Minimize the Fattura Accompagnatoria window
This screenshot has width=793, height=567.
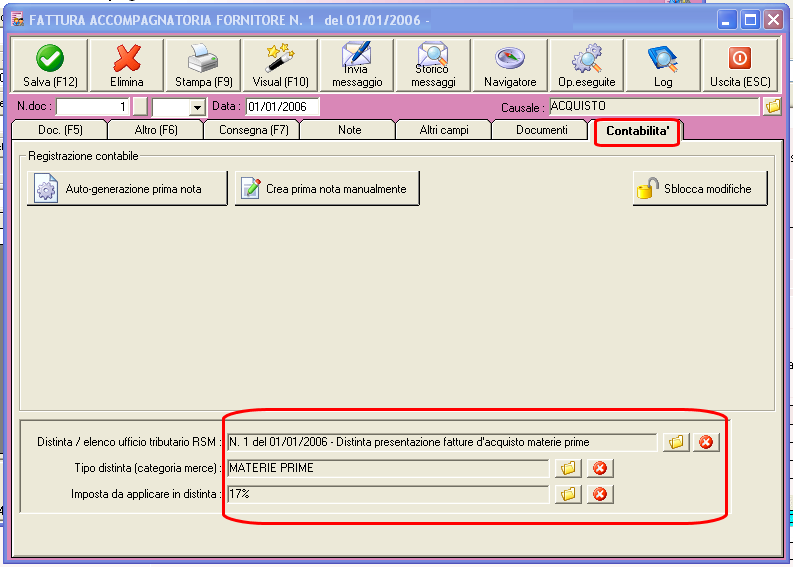click(x=726, y=20)
